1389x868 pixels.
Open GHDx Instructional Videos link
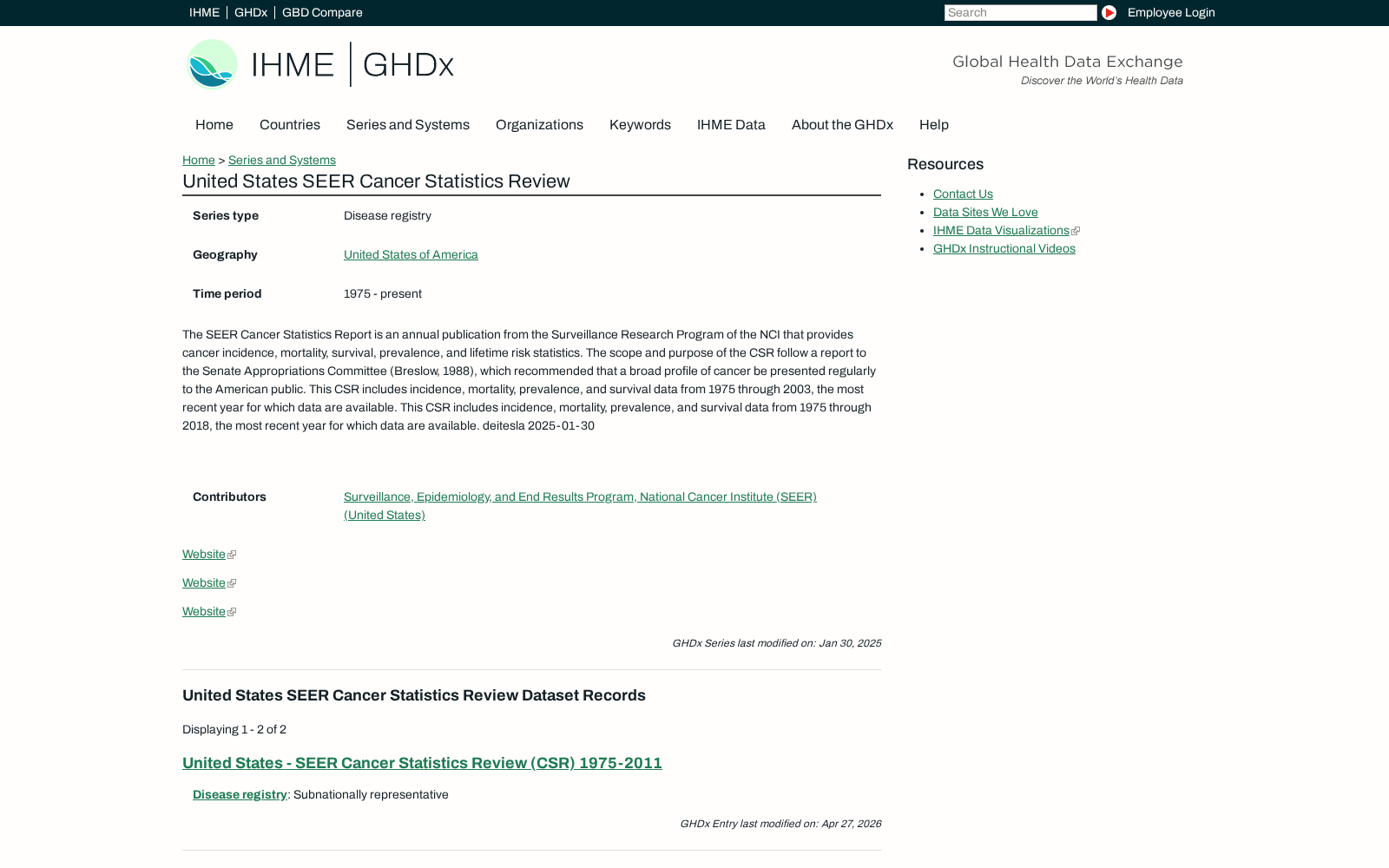coord(1004,248)
